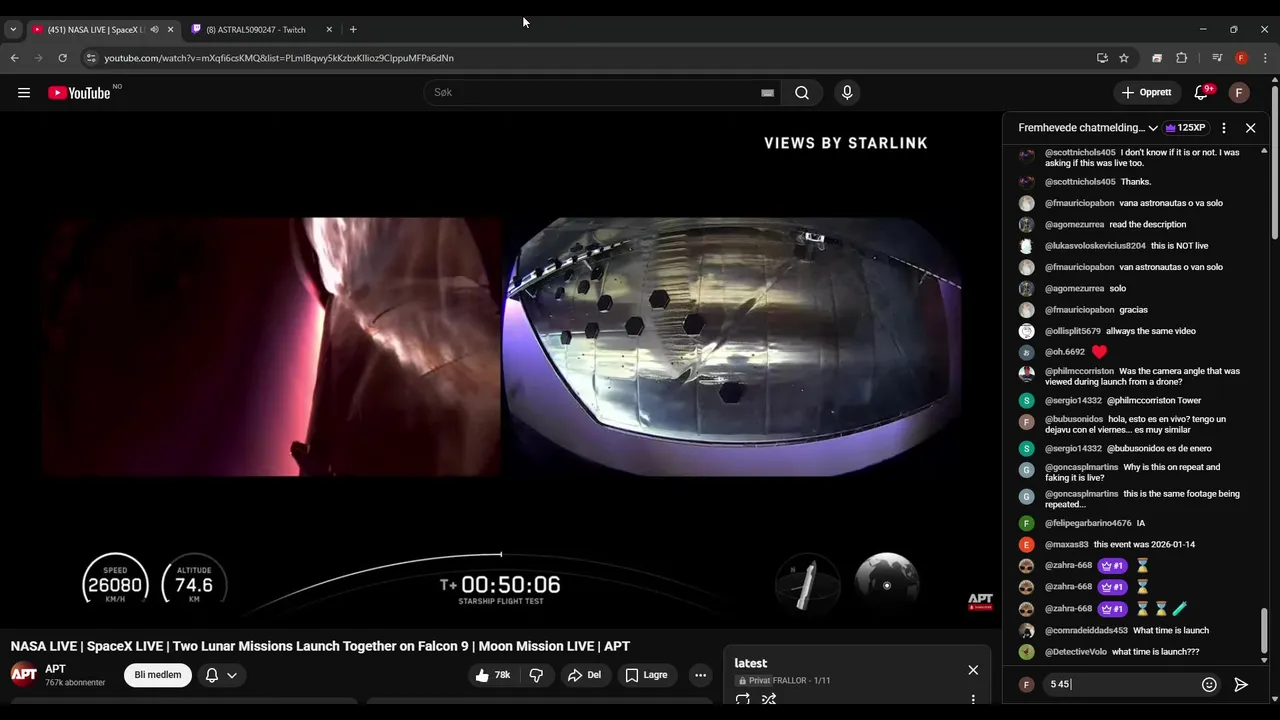Screen dimensions: 1280x720
Task: Close the 'latest' playlist panel
Action: tap(973, 670)
